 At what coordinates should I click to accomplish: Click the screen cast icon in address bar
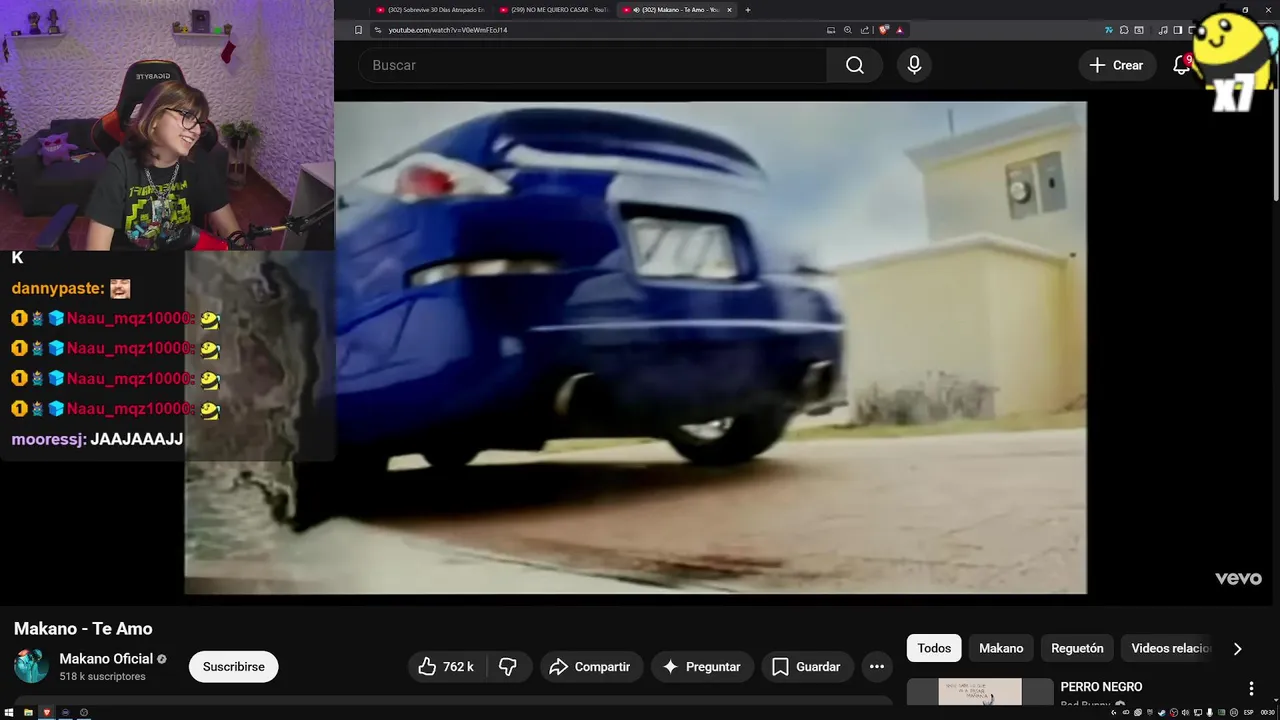831,30
